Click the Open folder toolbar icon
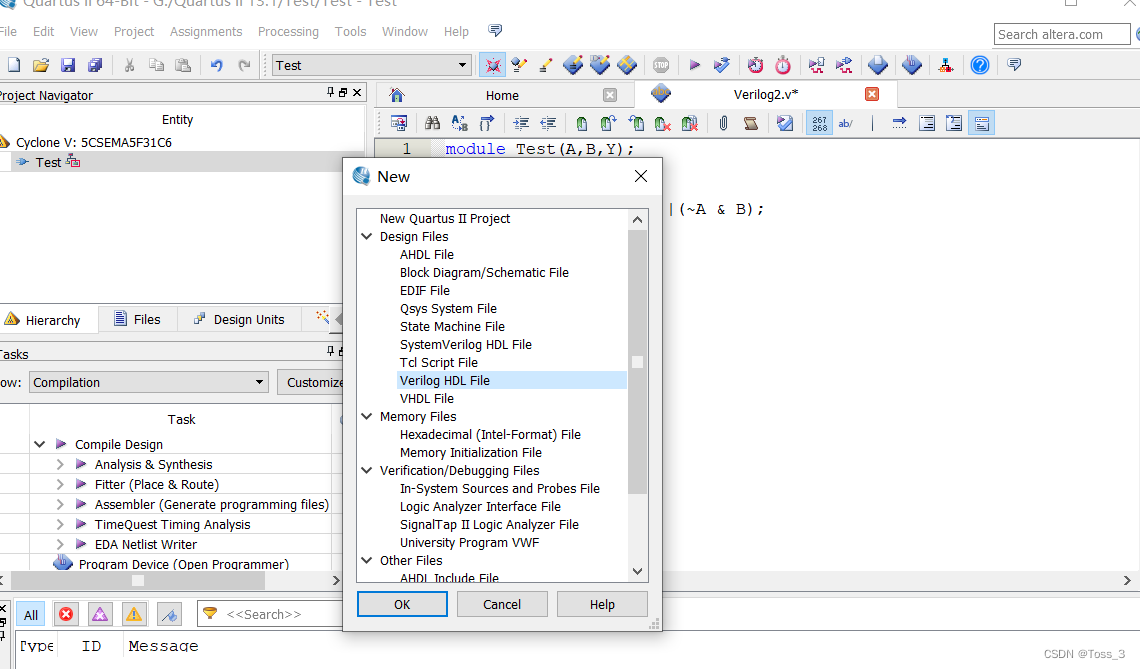The height and width of the screenshot is (669, 1140). [x=41, y=65]
